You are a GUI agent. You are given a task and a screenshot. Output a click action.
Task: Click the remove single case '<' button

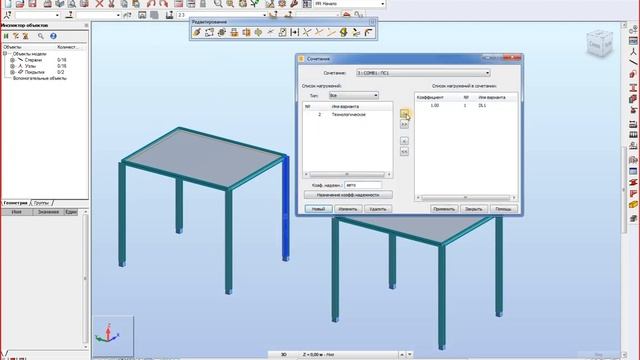pos(404,141)
